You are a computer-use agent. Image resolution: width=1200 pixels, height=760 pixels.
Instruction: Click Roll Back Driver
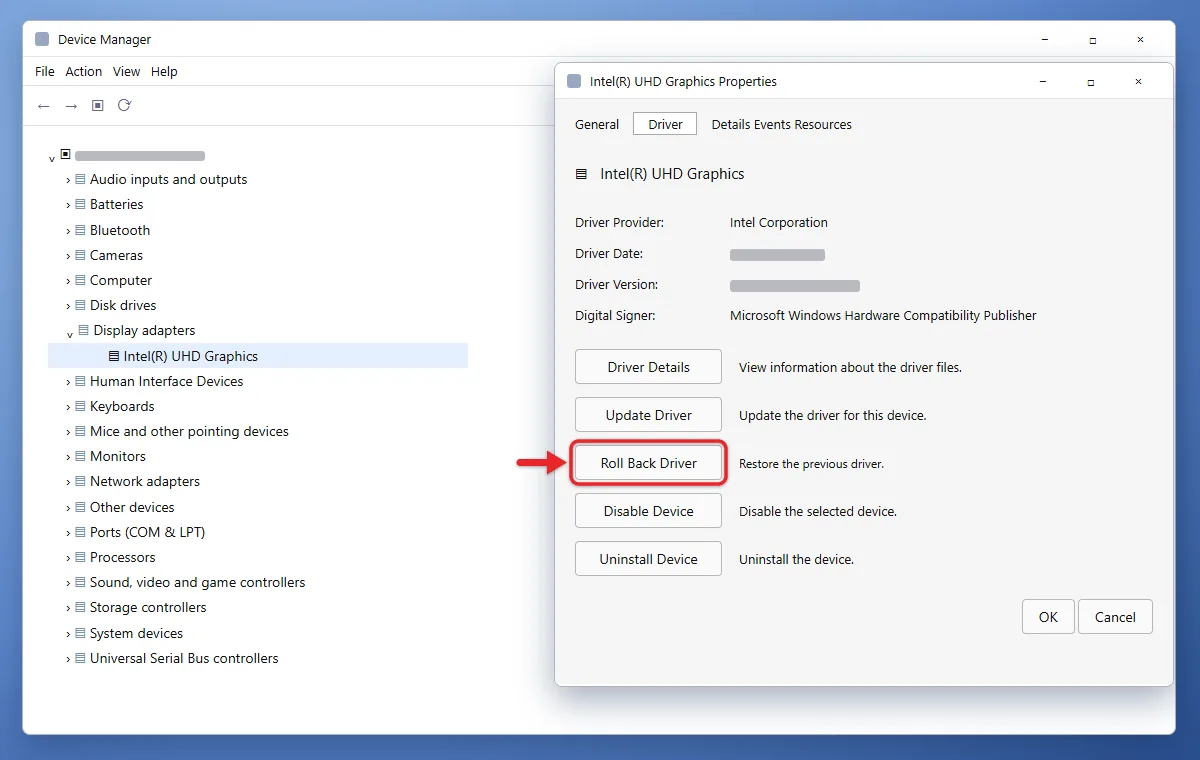648,463
